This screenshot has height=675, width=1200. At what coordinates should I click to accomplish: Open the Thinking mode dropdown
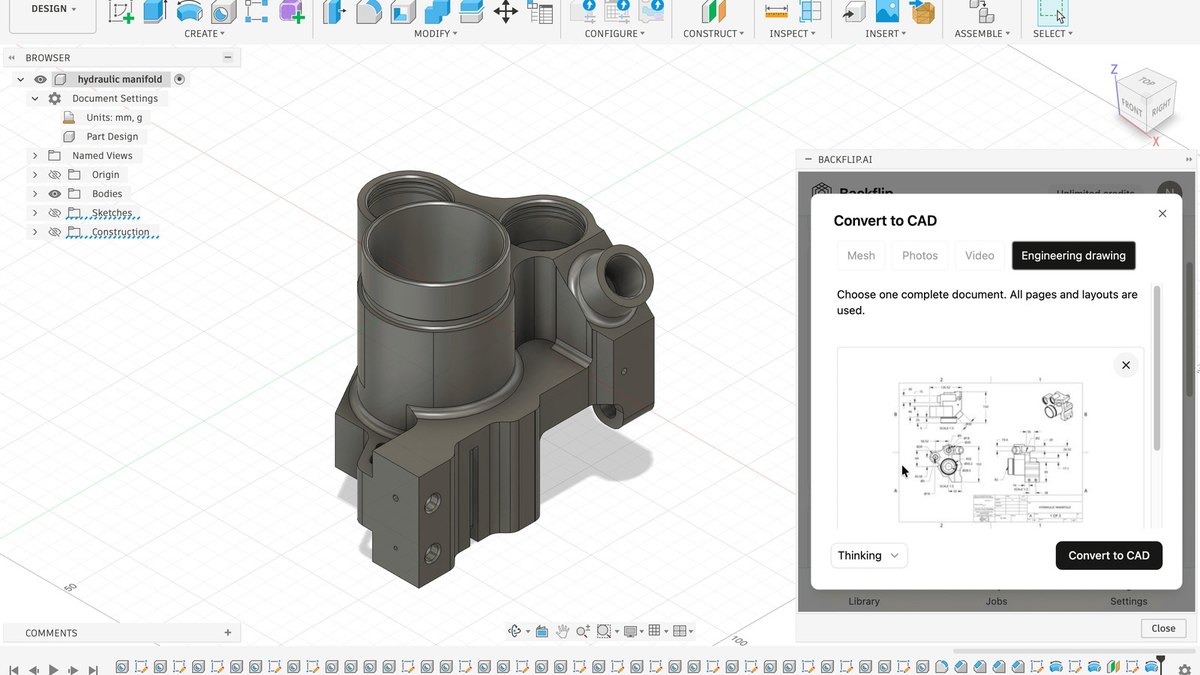(x=869, y=555)
